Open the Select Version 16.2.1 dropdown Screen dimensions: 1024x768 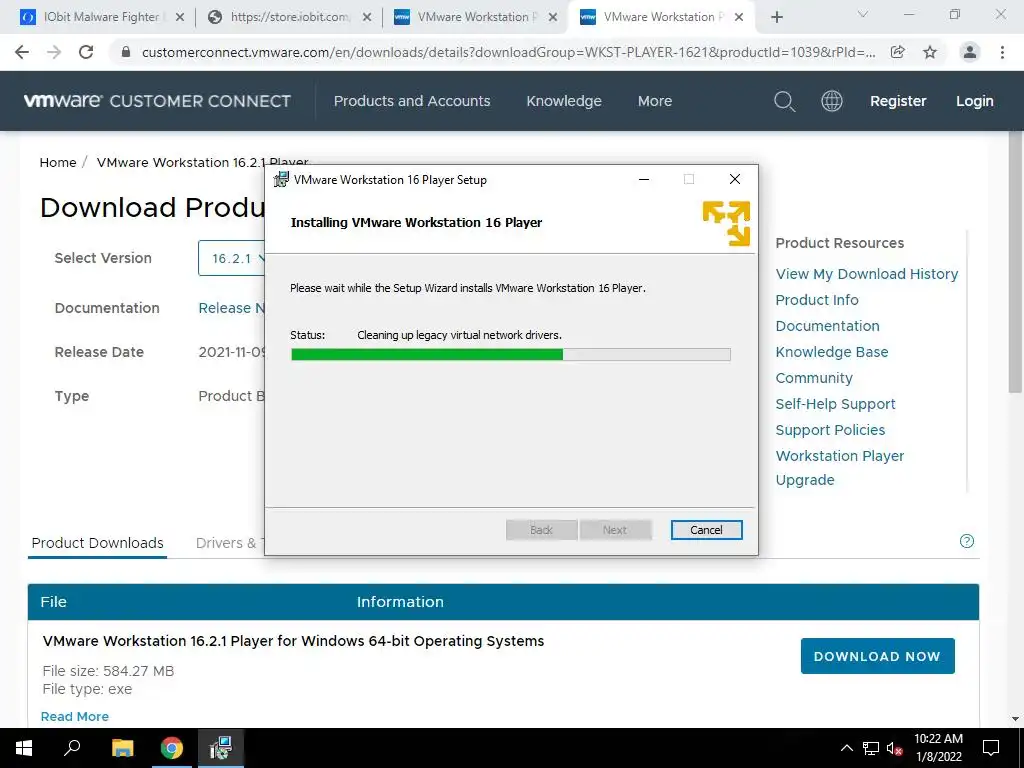[232, 258]
